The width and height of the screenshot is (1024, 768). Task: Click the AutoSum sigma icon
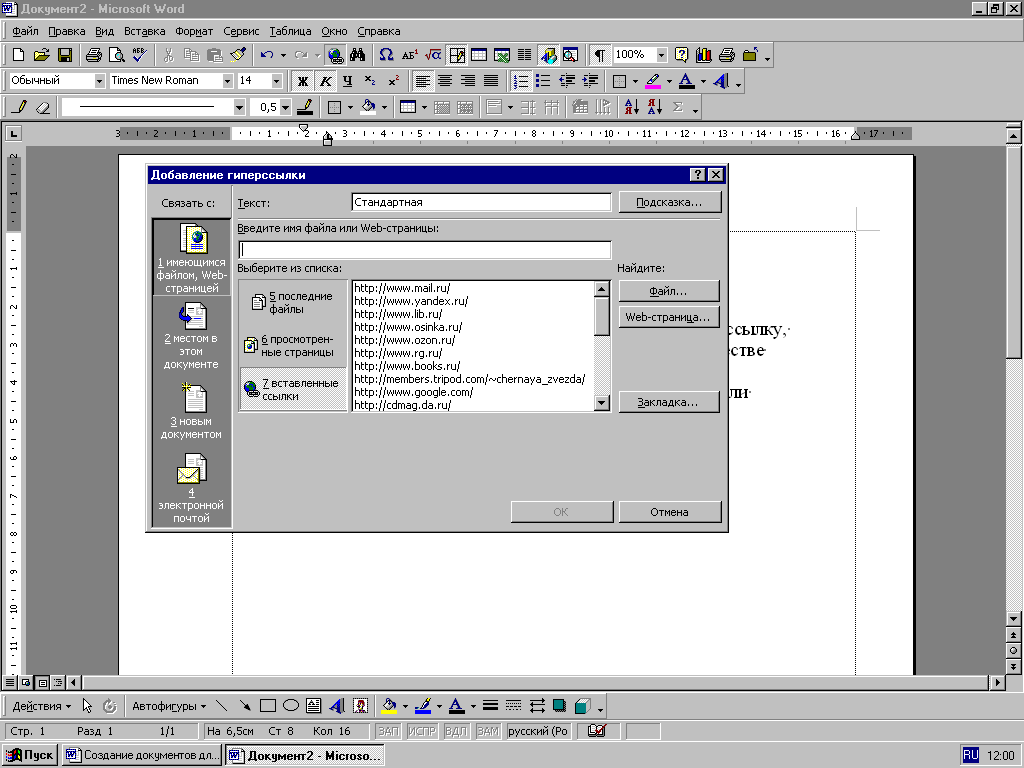(x=678, y=107)
